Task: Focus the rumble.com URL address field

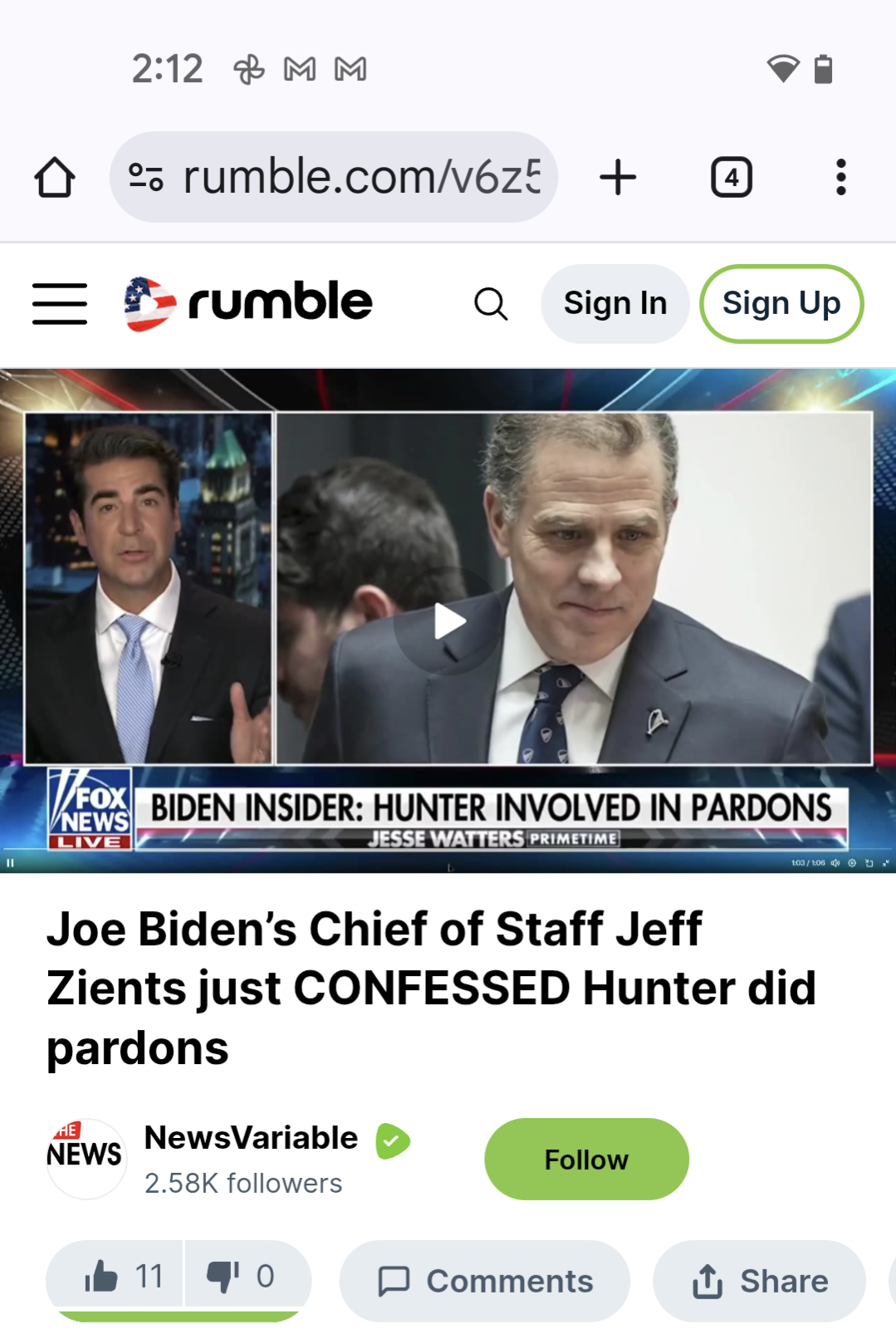Action: pyautogui.click(x=361, y=177)
